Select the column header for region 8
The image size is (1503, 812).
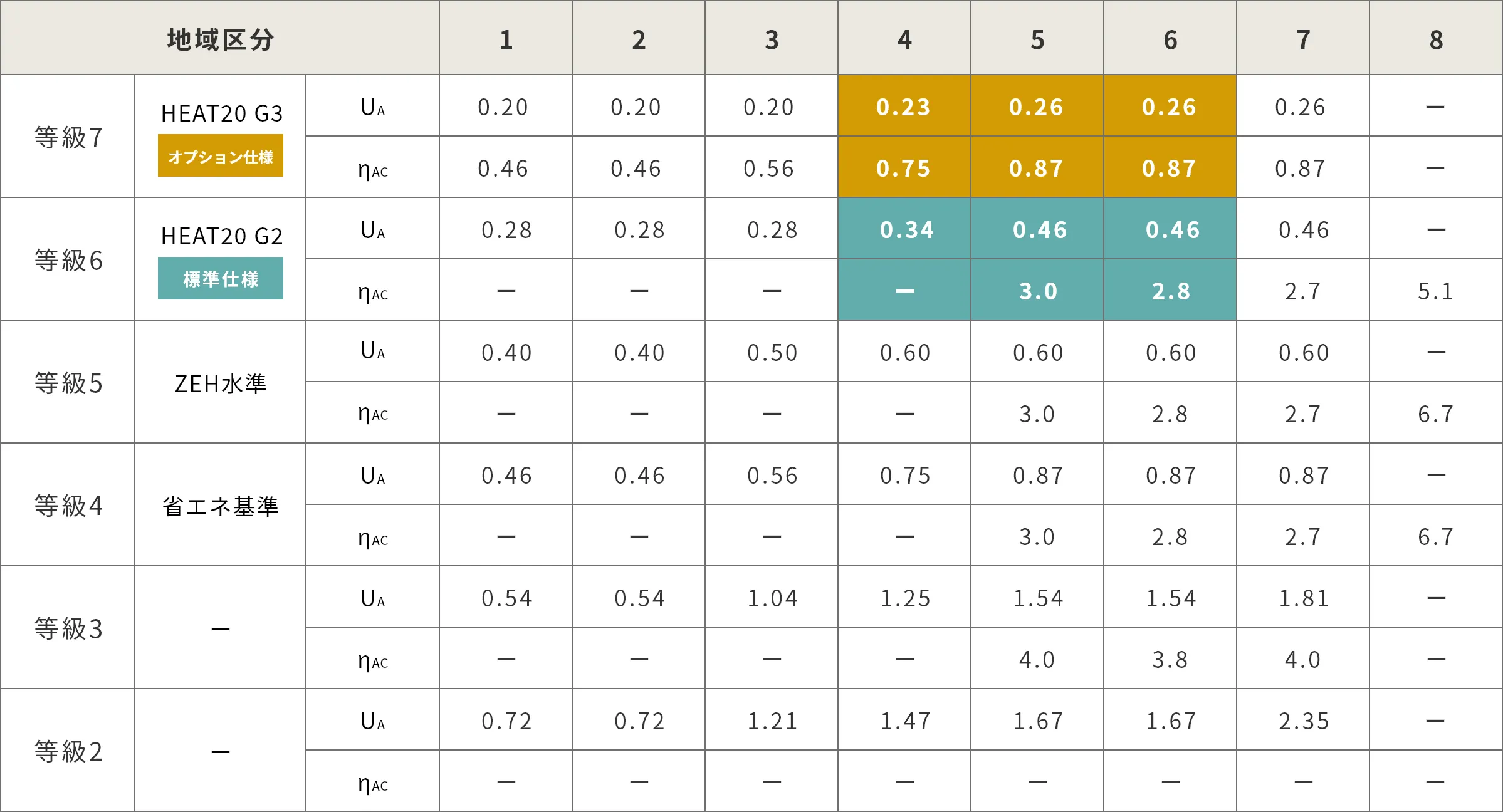tap(1435, 39)
